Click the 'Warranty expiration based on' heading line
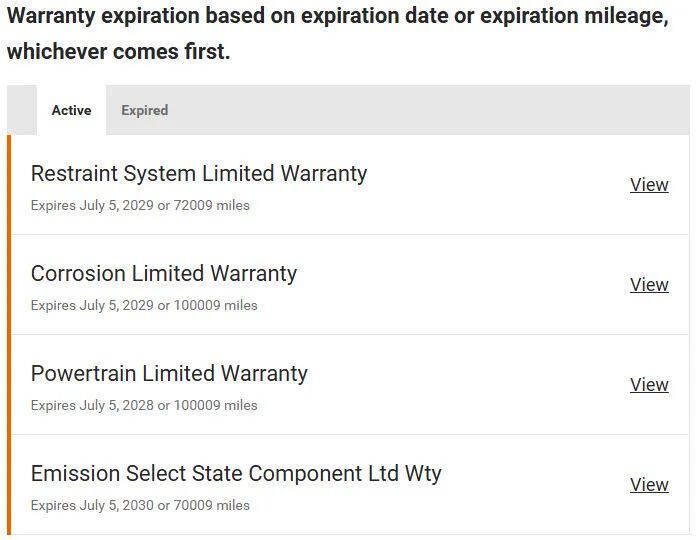This screenshot has width=696, height=540. [337, 18]
